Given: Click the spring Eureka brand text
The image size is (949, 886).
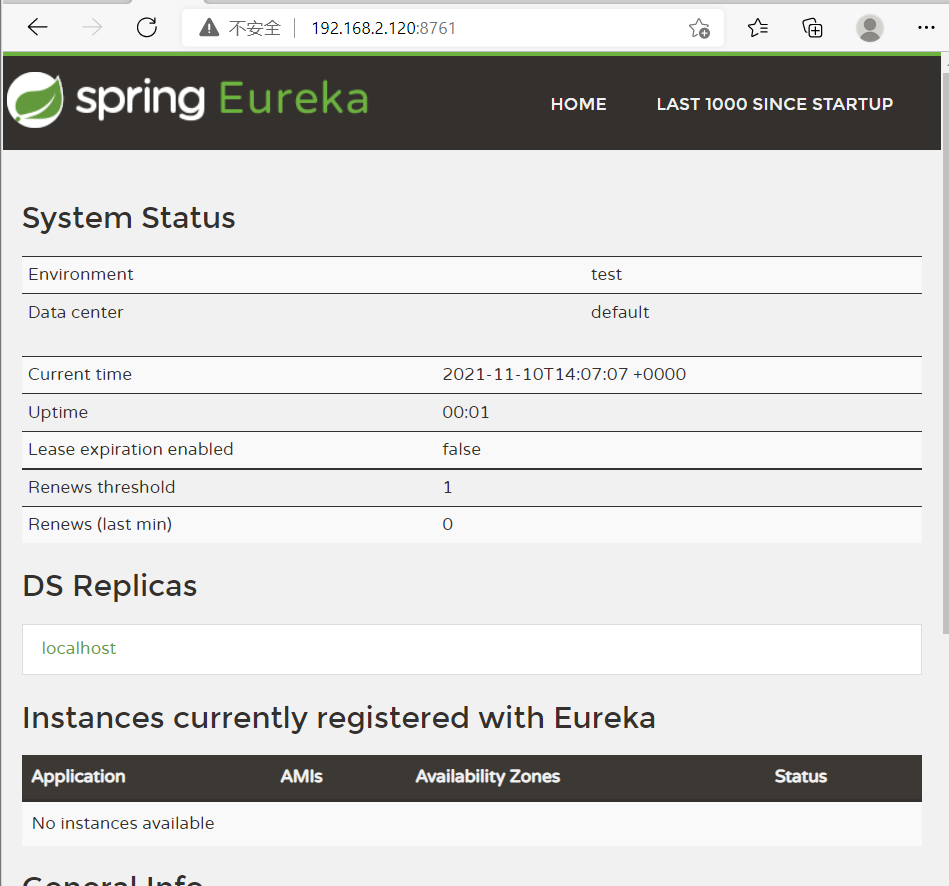Looking at the screenshot, I should 222,99.
